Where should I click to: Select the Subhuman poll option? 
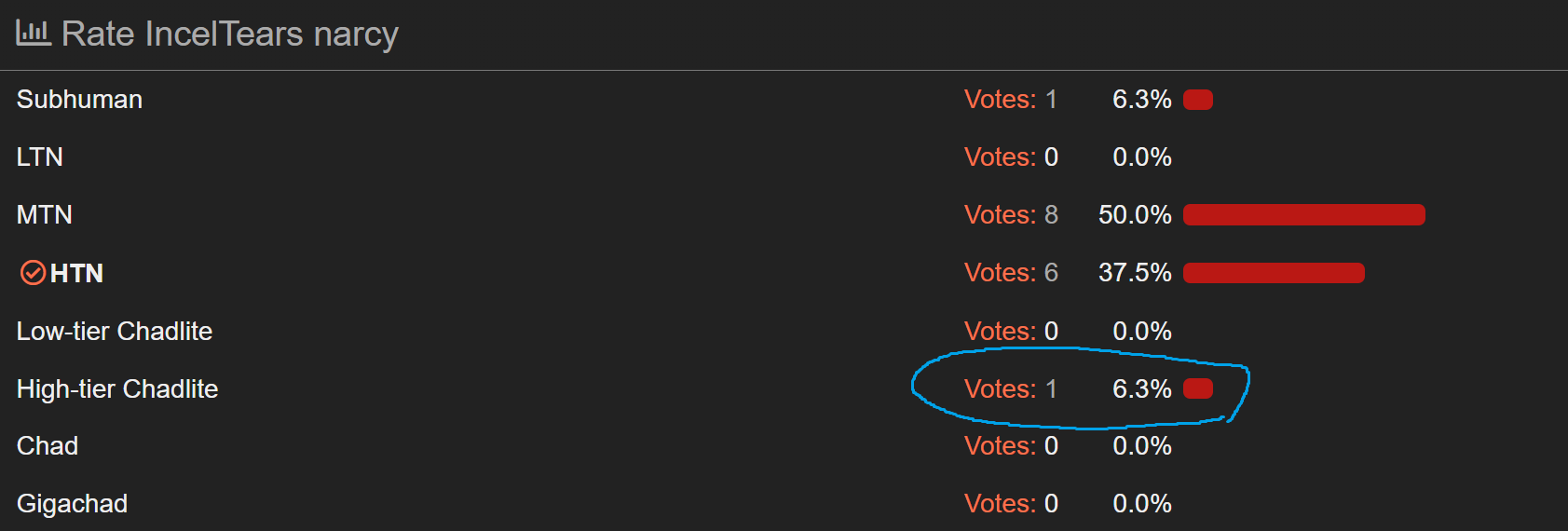79,100
